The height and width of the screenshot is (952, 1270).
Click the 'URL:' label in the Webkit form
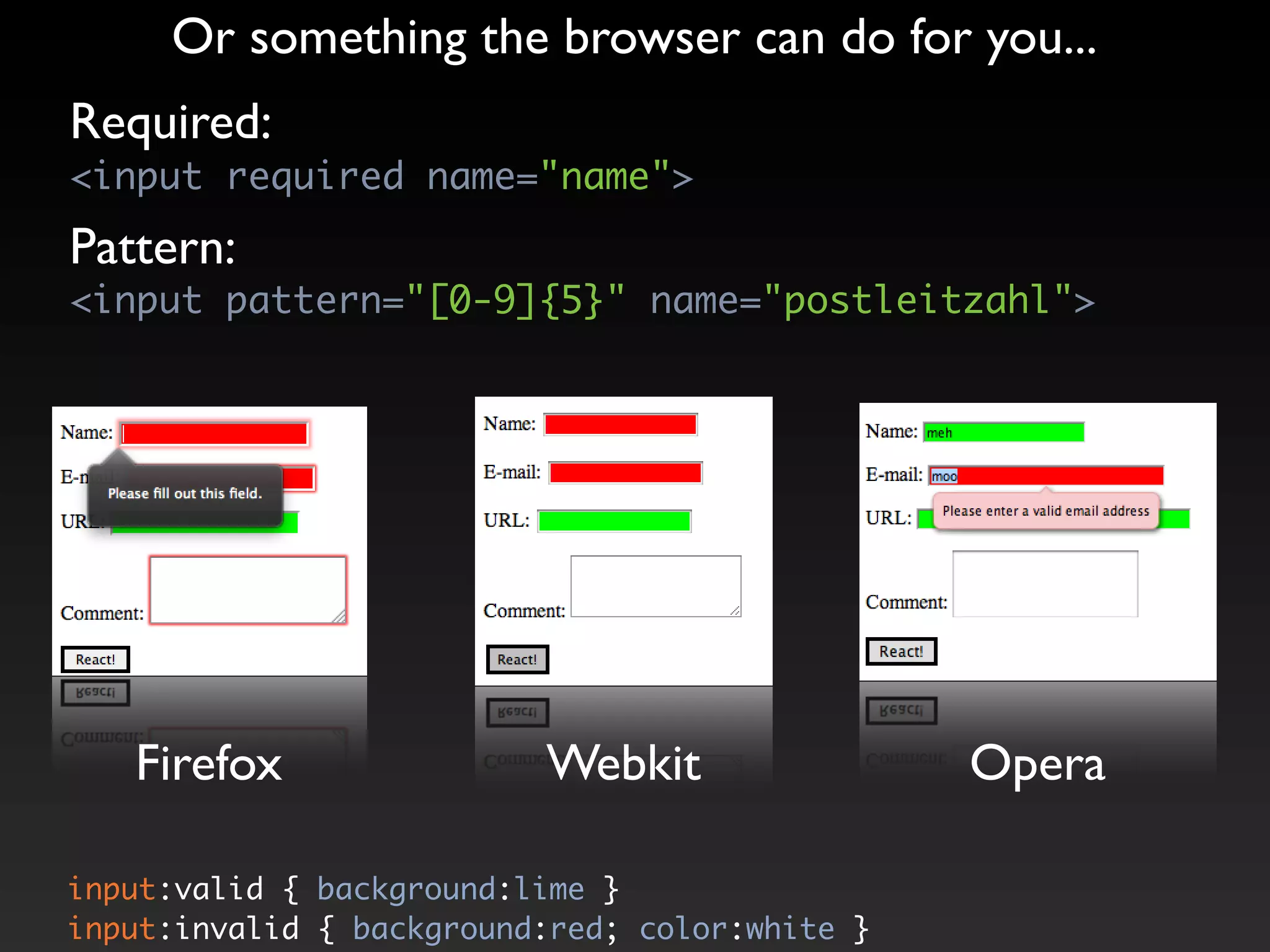point(507,521)
